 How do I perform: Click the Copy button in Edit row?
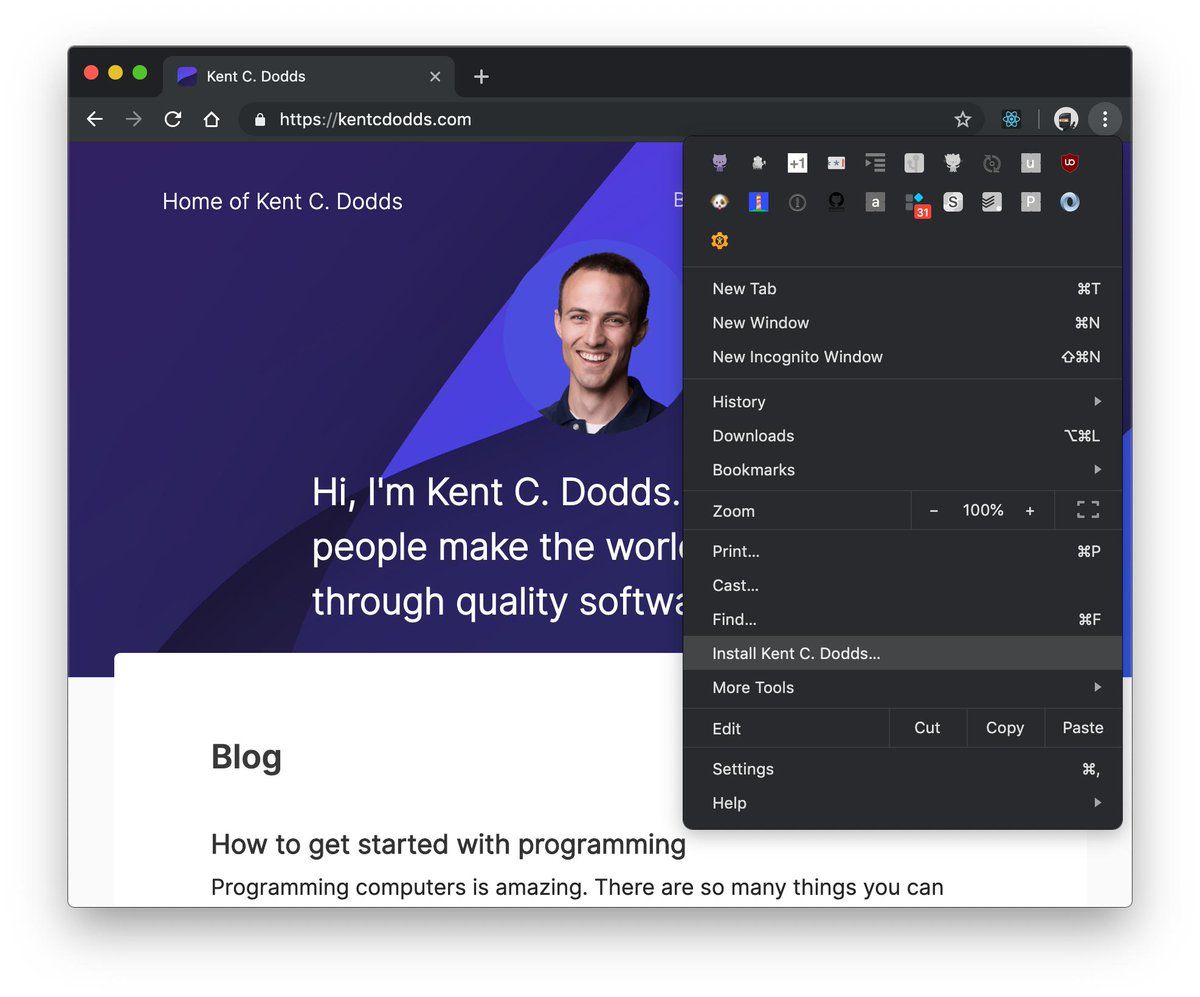coord(1004,728)
